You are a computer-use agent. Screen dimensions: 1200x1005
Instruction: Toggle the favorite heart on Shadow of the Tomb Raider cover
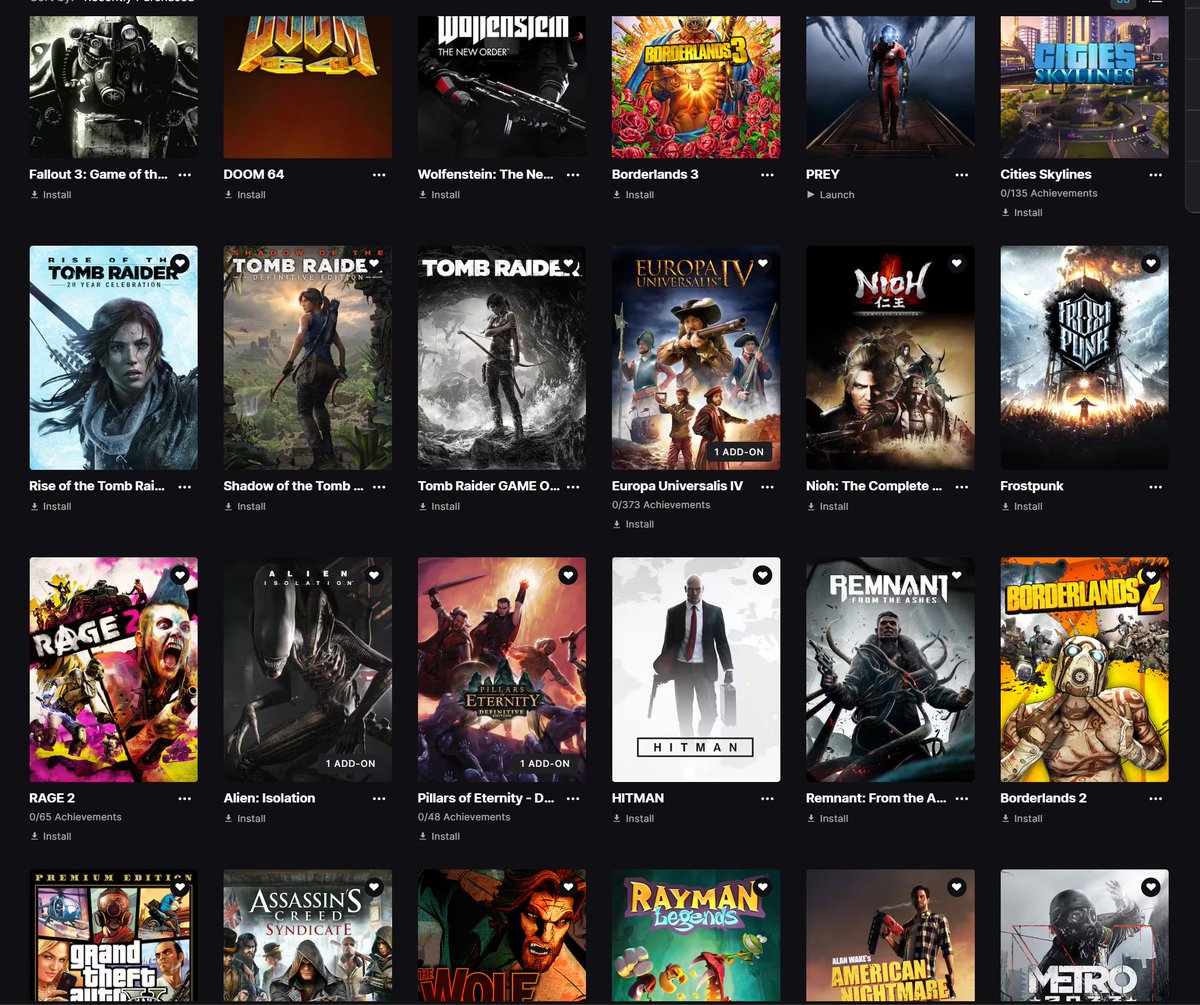374,263
